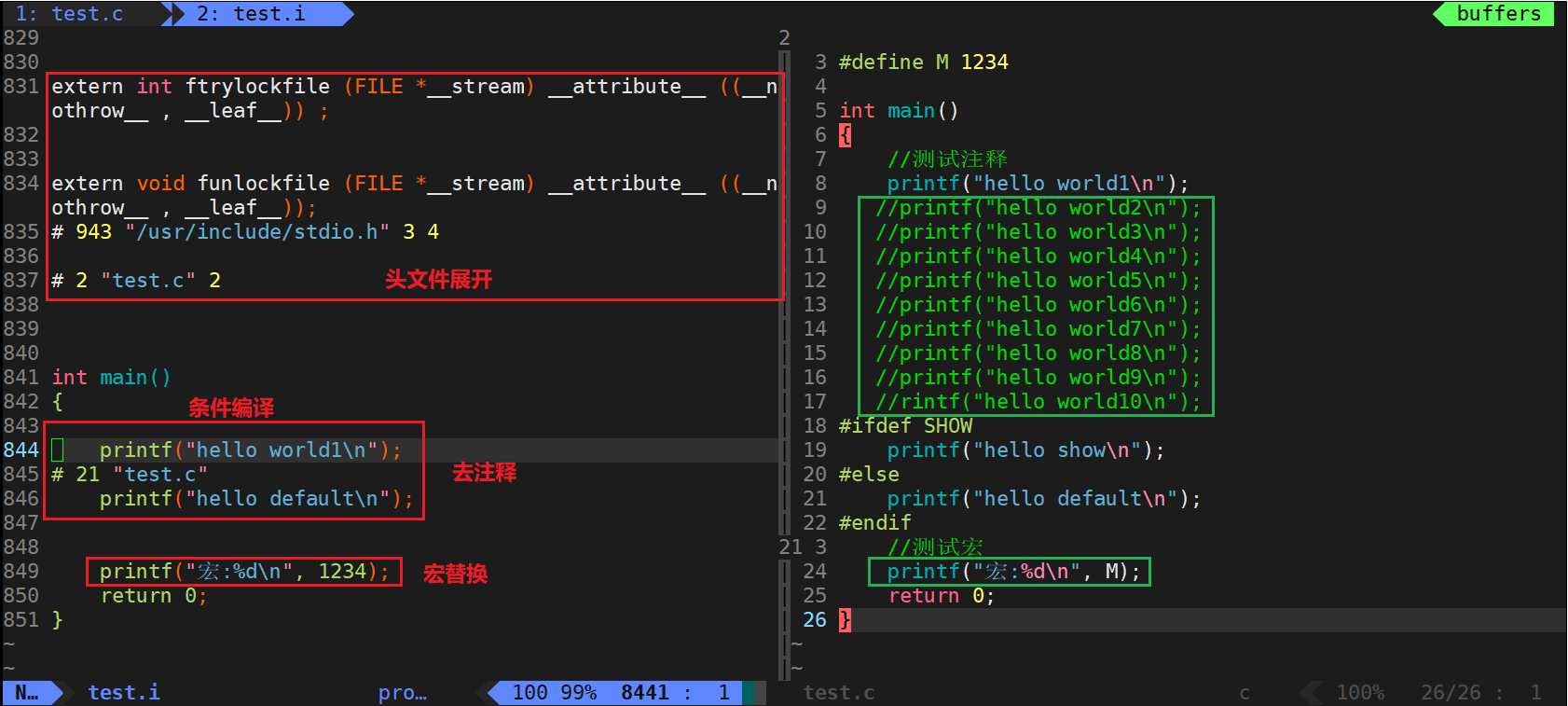Click printf hello world1 in right pane
The width and height of the screenshot is (1568, 706).
click(x=1038, y=184)
